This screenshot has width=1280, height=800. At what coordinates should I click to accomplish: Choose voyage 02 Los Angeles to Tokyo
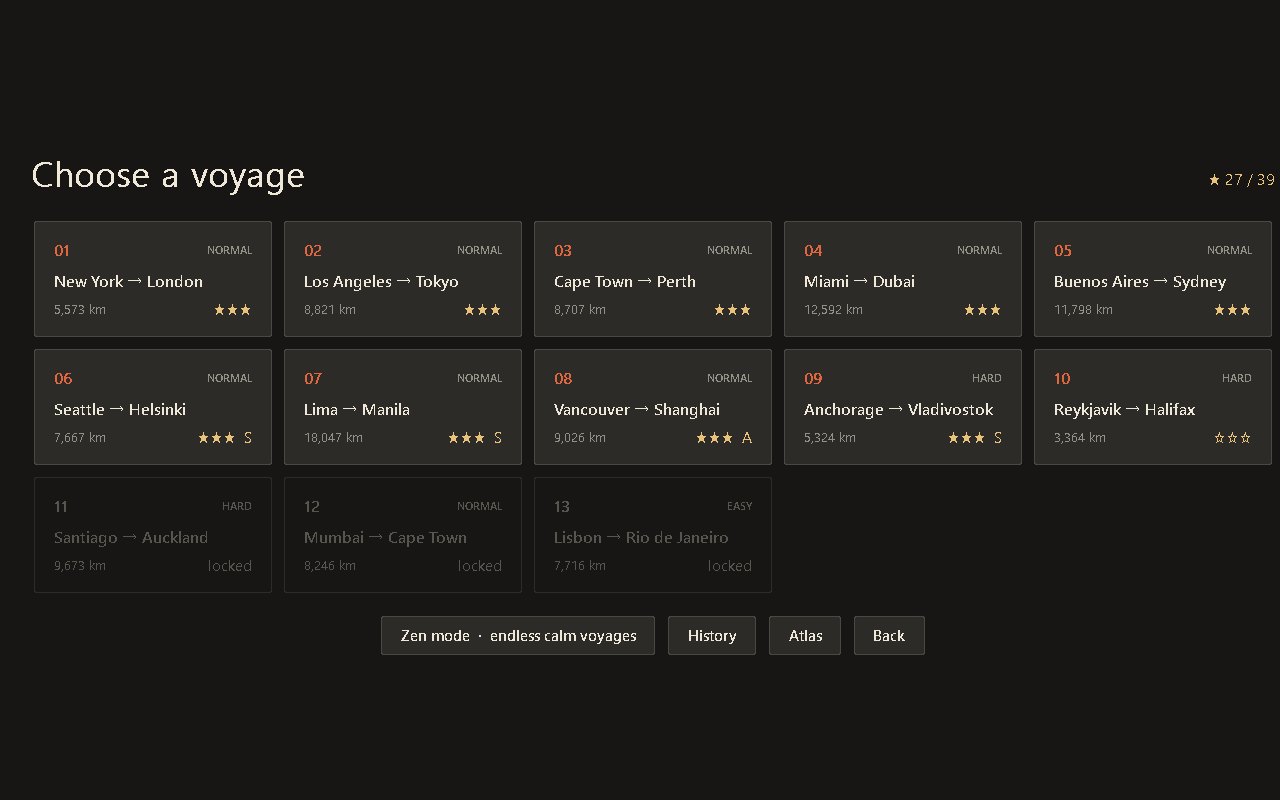point(403,279)
